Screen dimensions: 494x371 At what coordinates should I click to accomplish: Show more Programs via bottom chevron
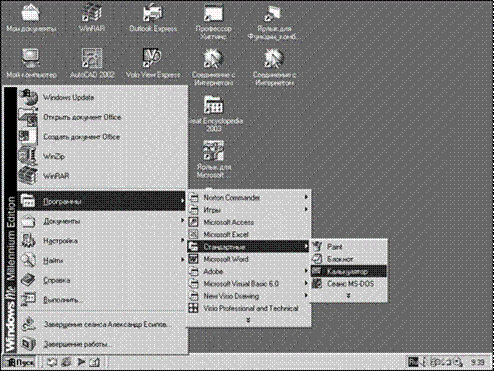248,320
